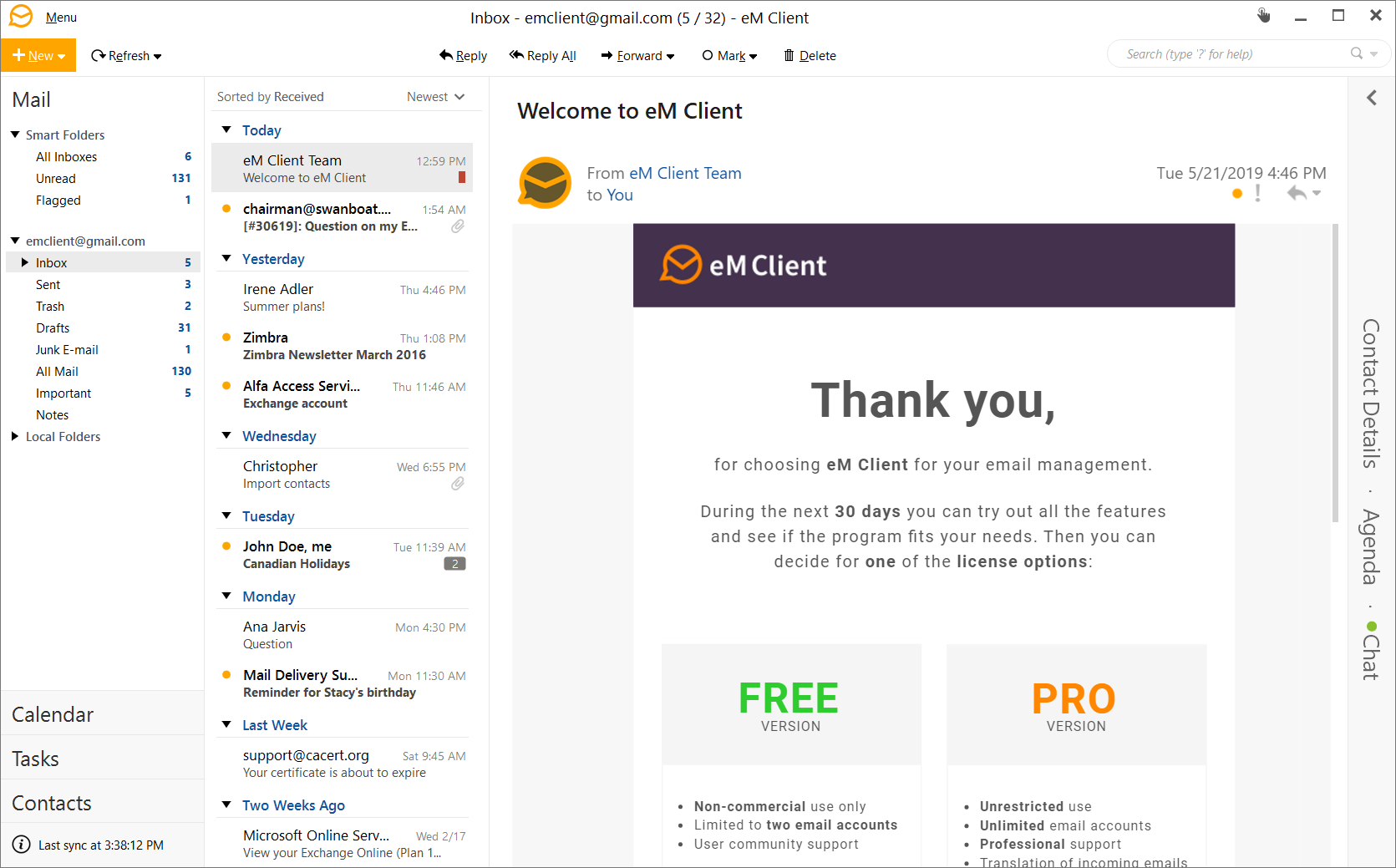Click the last sync info icon
The width and height of the screenshot is (1396, 868).
coord(22,845)
